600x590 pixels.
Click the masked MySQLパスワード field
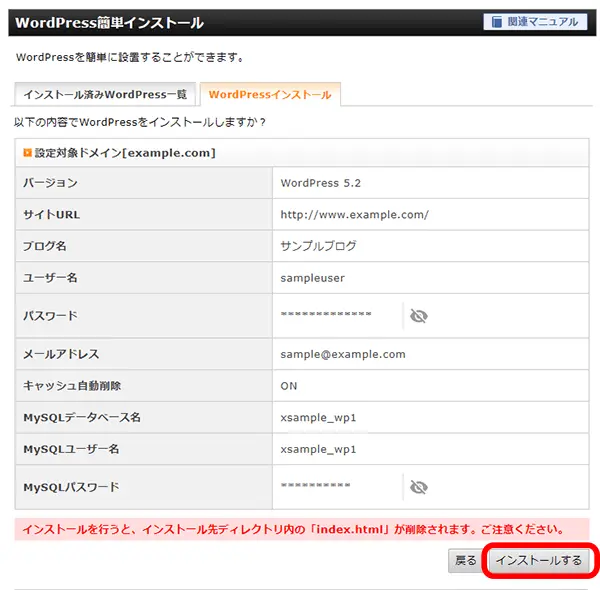coord(315,487)
